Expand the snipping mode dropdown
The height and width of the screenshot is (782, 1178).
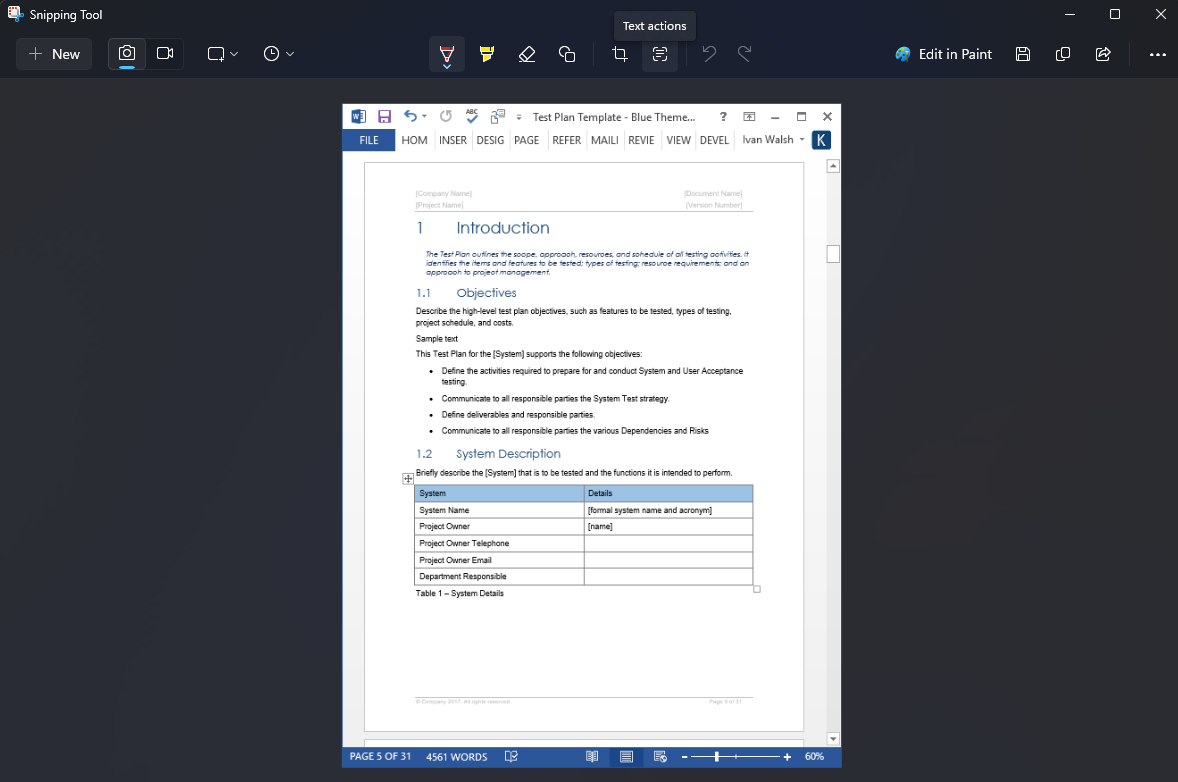[222, 54]
